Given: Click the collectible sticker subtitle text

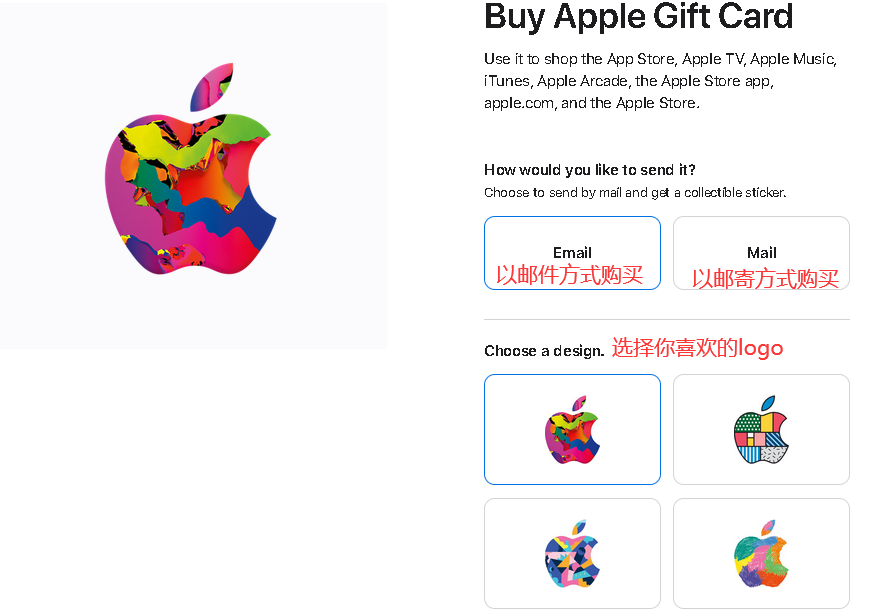Looking at the screenshot, I should [635, 193].
